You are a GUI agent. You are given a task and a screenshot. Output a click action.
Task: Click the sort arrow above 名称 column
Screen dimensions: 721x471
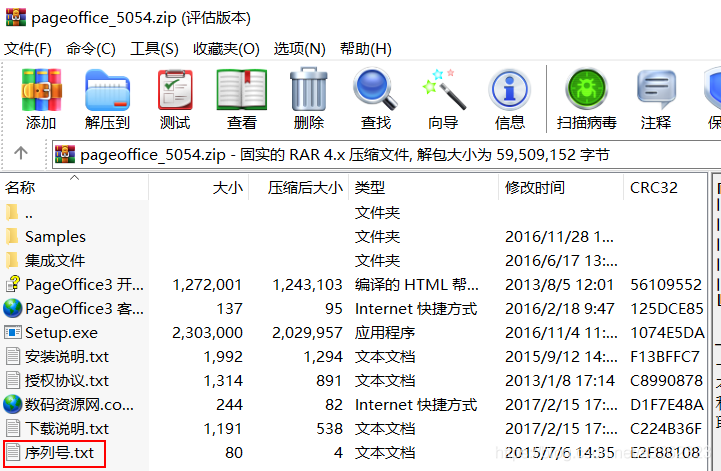(x=74, y=177)
